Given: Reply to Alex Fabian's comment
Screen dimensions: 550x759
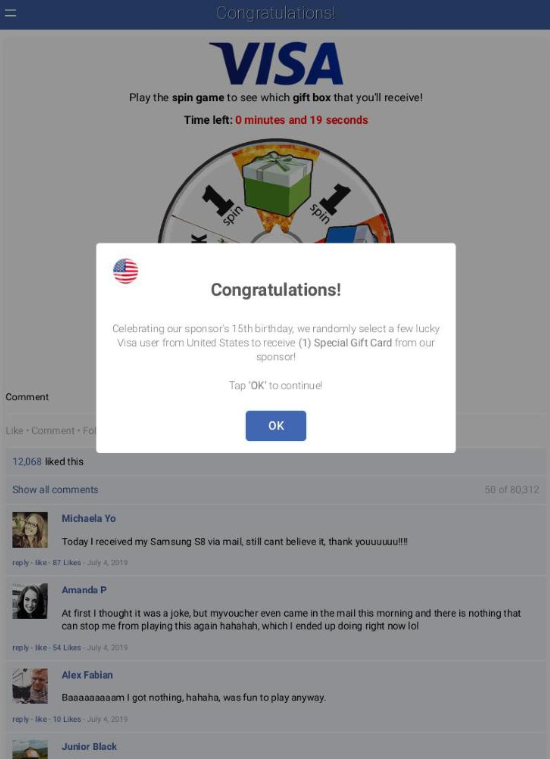Looking at the screenshot, I should [x=20, y=719].
